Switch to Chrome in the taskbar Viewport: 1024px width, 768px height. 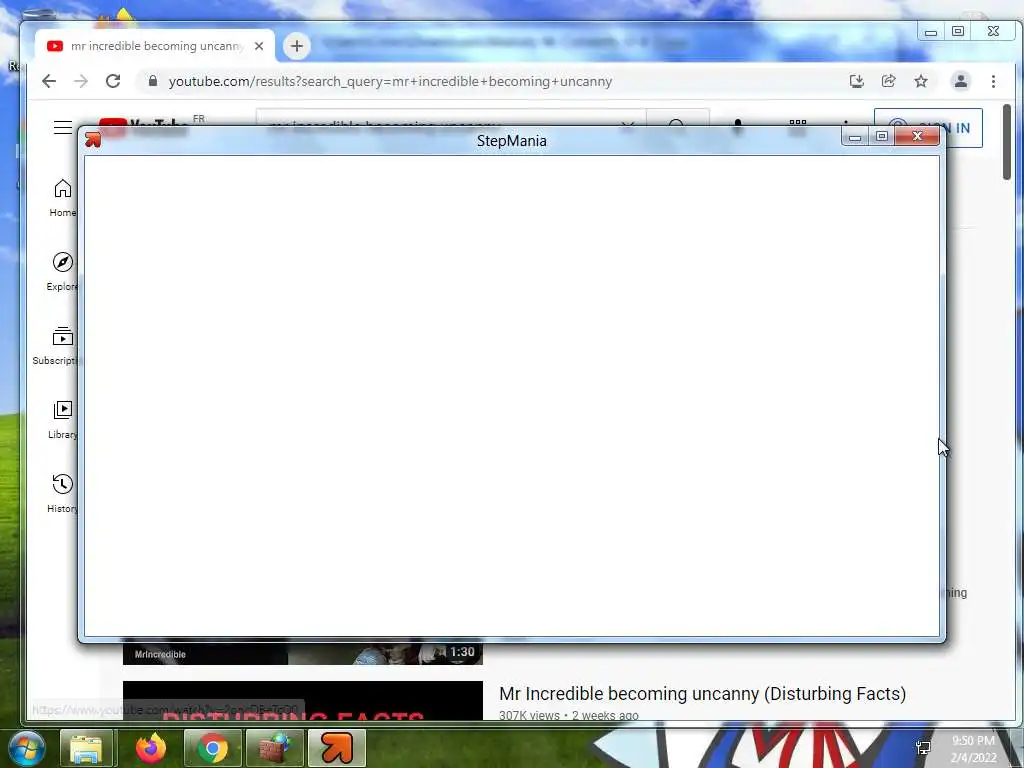point(213,748)
